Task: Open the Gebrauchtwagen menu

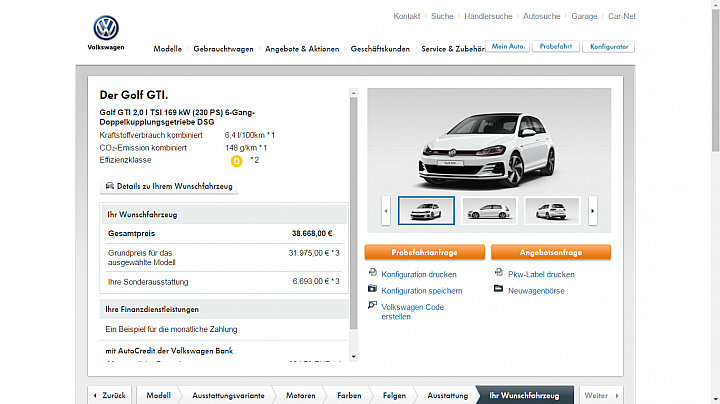Action: point(223,49)
